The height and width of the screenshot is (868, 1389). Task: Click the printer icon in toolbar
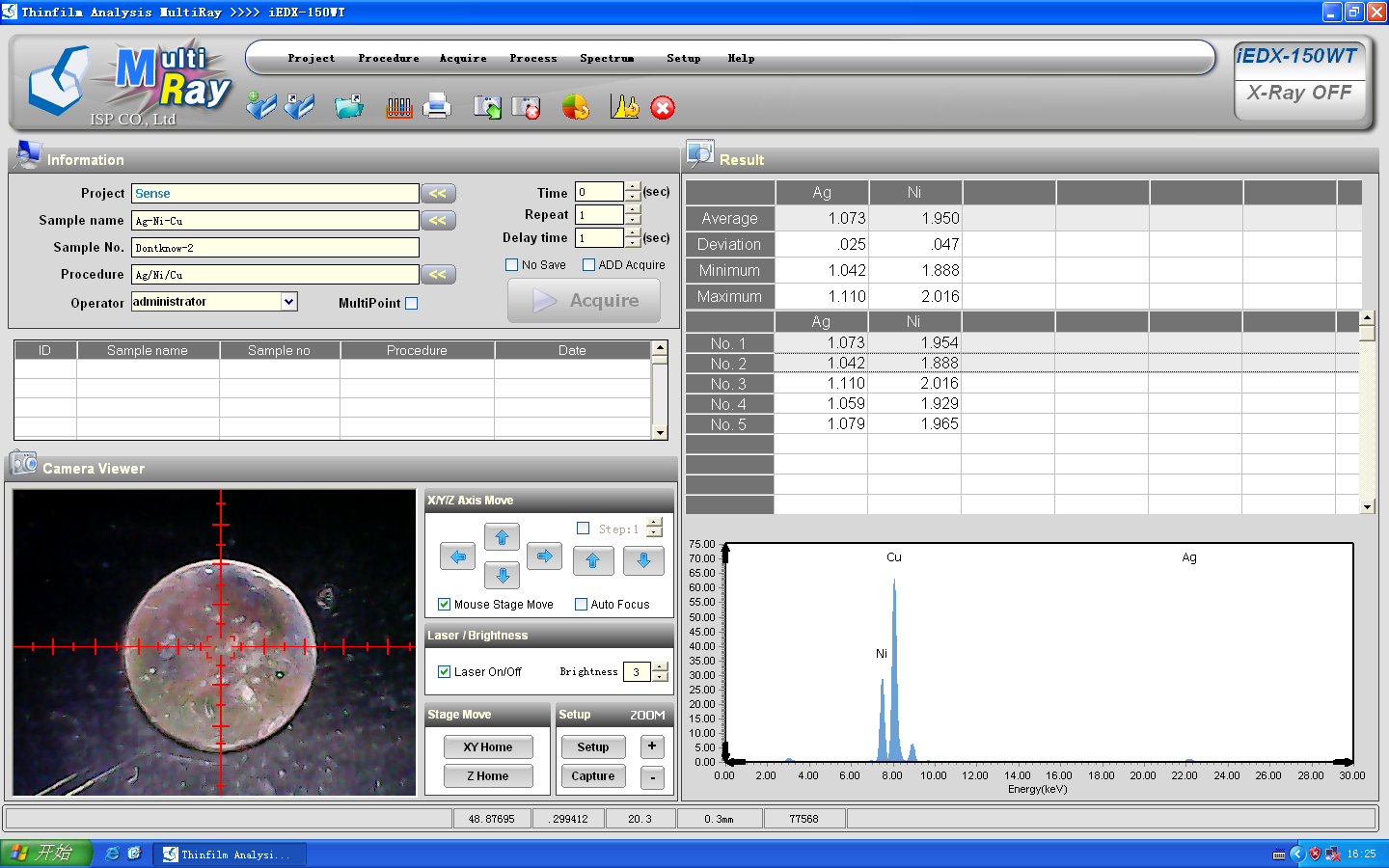click(437, 106)
